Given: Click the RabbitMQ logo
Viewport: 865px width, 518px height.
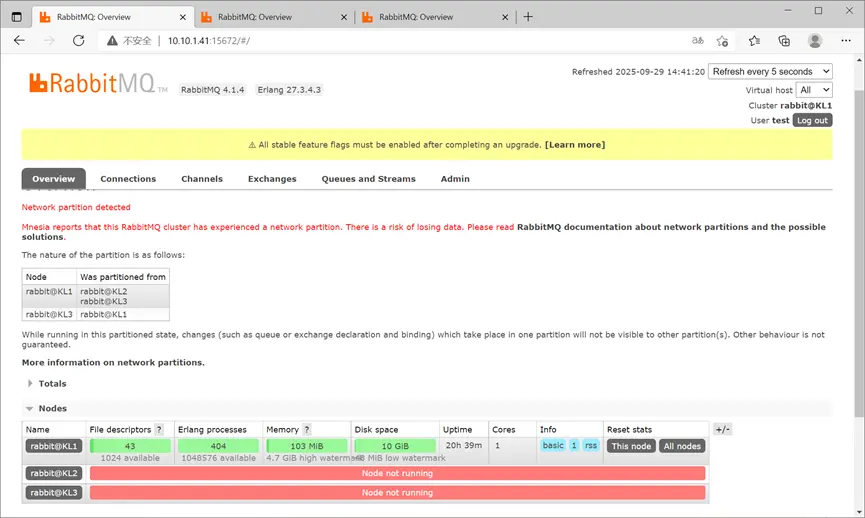Looking at the screenshot, I should (x=92, y=84).
